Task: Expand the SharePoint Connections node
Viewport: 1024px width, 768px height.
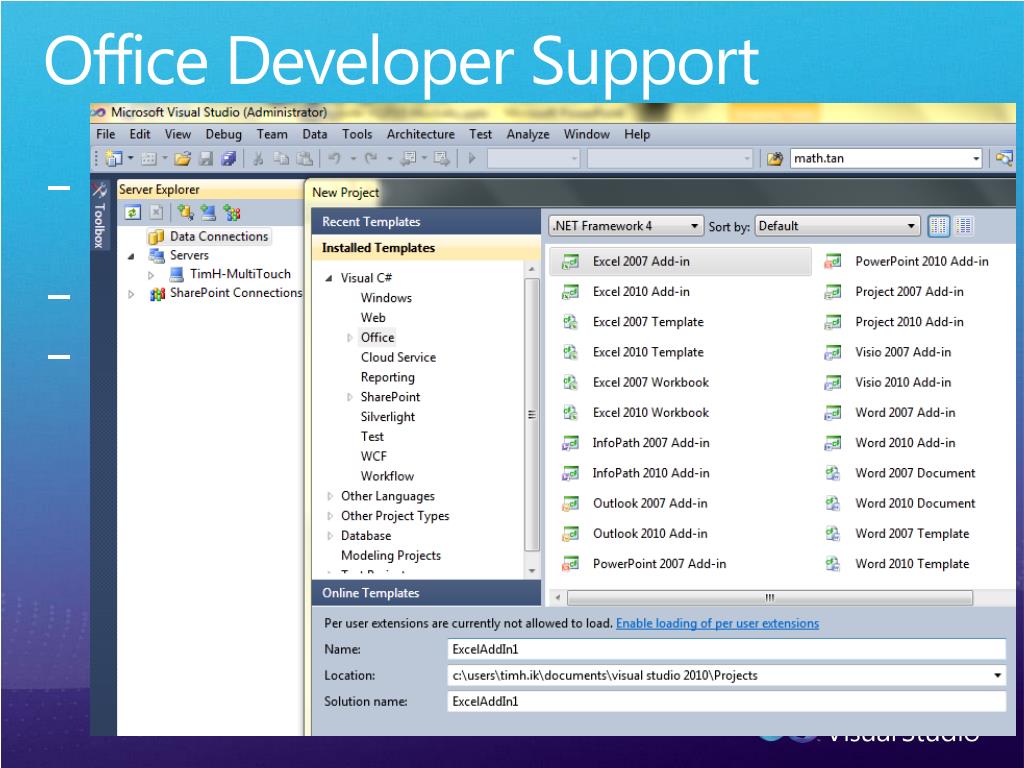Action: tap(131, 294)
